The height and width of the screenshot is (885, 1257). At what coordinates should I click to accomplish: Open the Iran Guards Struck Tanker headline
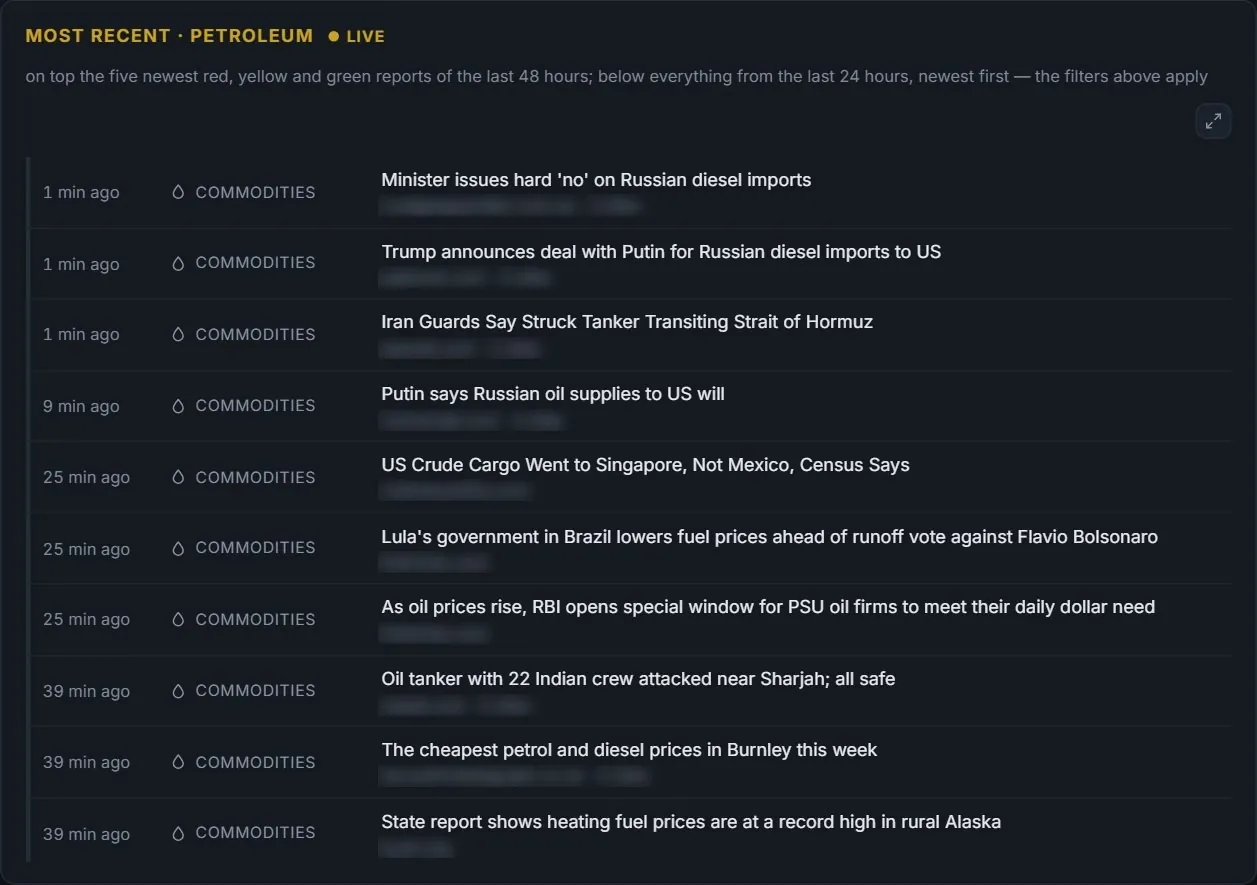(x=627, y=322)
